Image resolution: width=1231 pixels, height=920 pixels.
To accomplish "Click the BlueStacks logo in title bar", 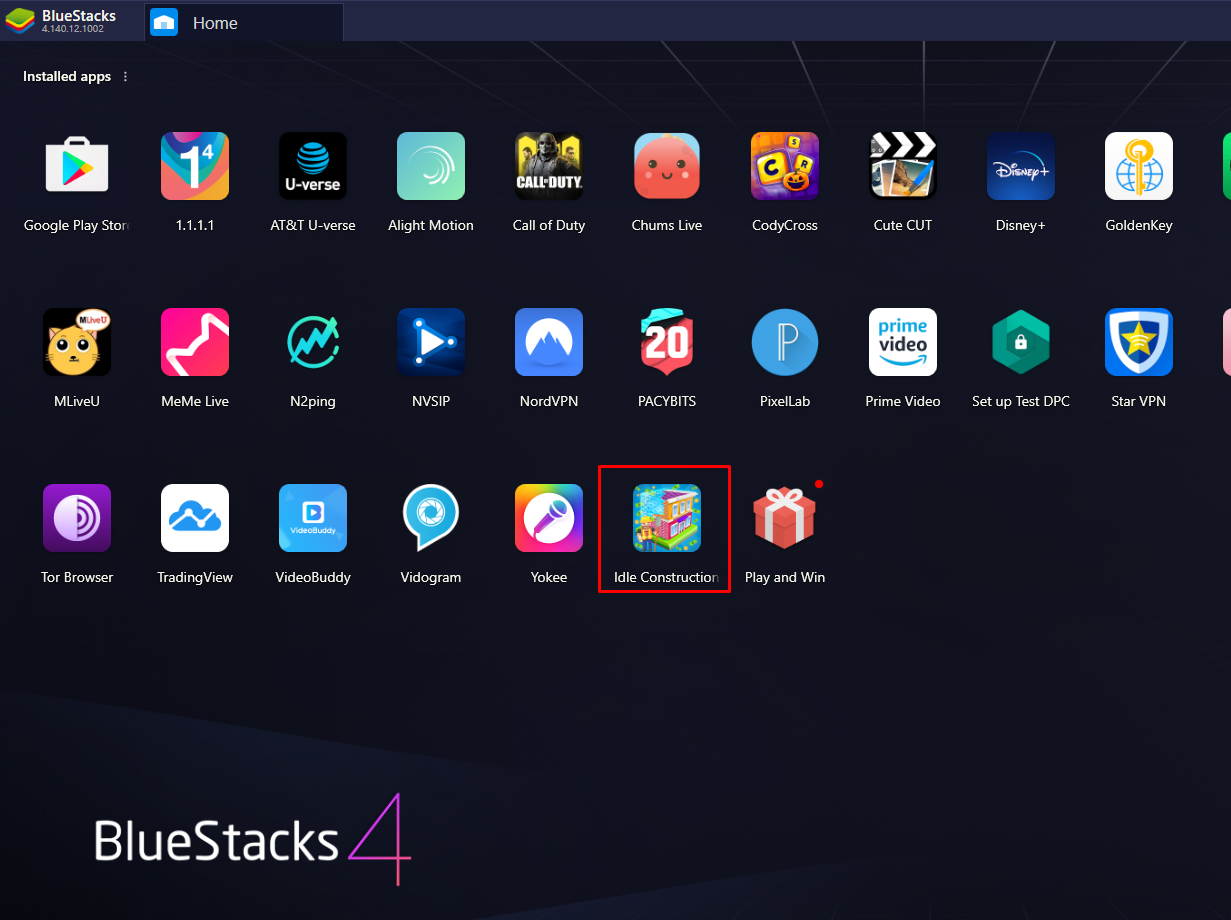I will [20, 21].
